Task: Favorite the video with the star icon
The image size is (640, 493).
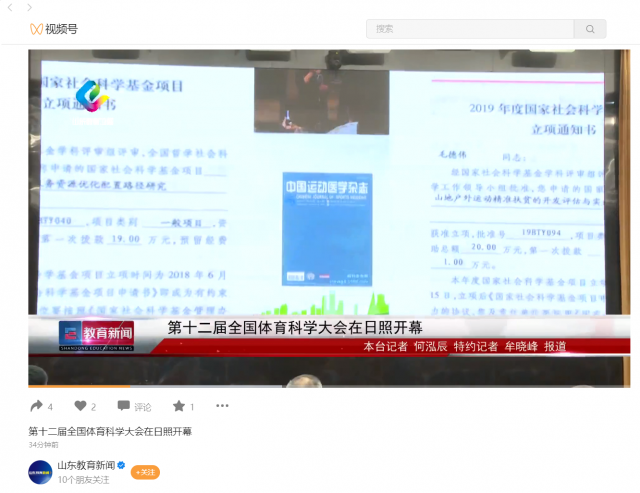Action: (x=179, y=406)
